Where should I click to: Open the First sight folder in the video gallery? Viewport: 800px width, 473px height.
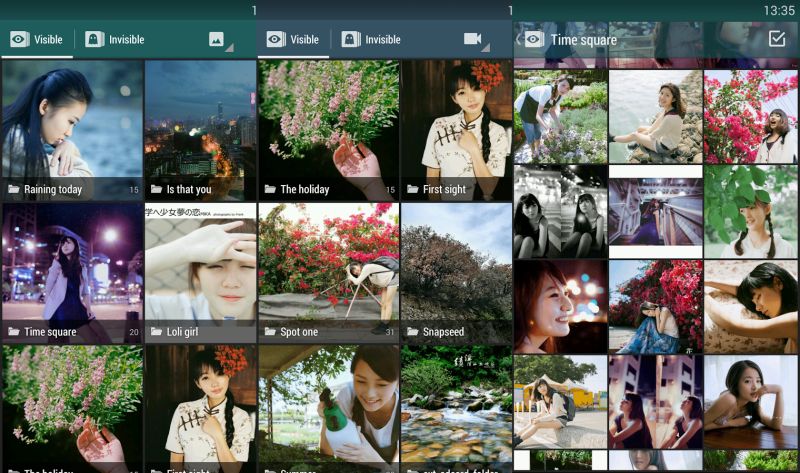click(x=457, y=130)
